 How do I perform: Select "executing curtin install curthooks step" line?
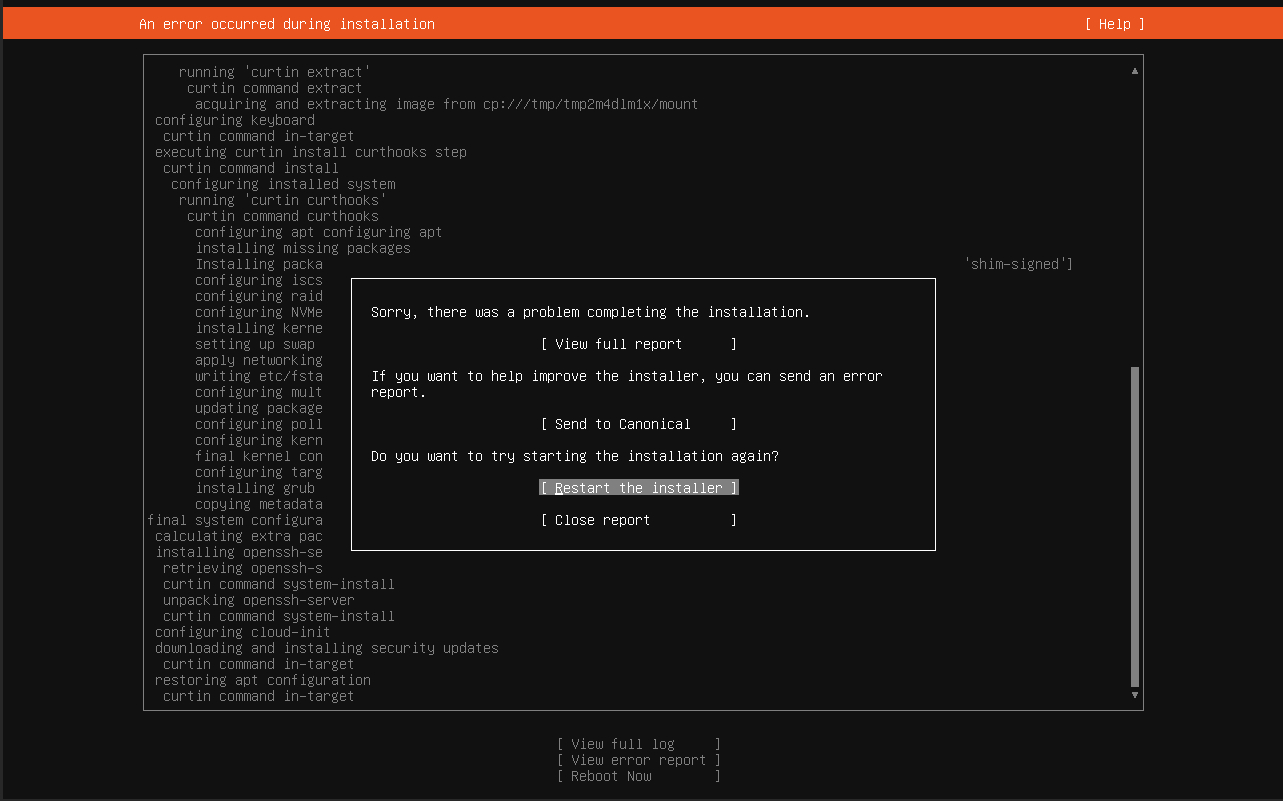tap(310, 152)
